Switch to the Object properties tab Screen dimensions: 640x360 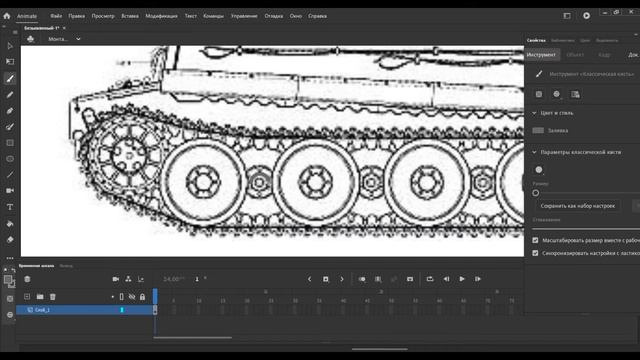tap(575, 55)
